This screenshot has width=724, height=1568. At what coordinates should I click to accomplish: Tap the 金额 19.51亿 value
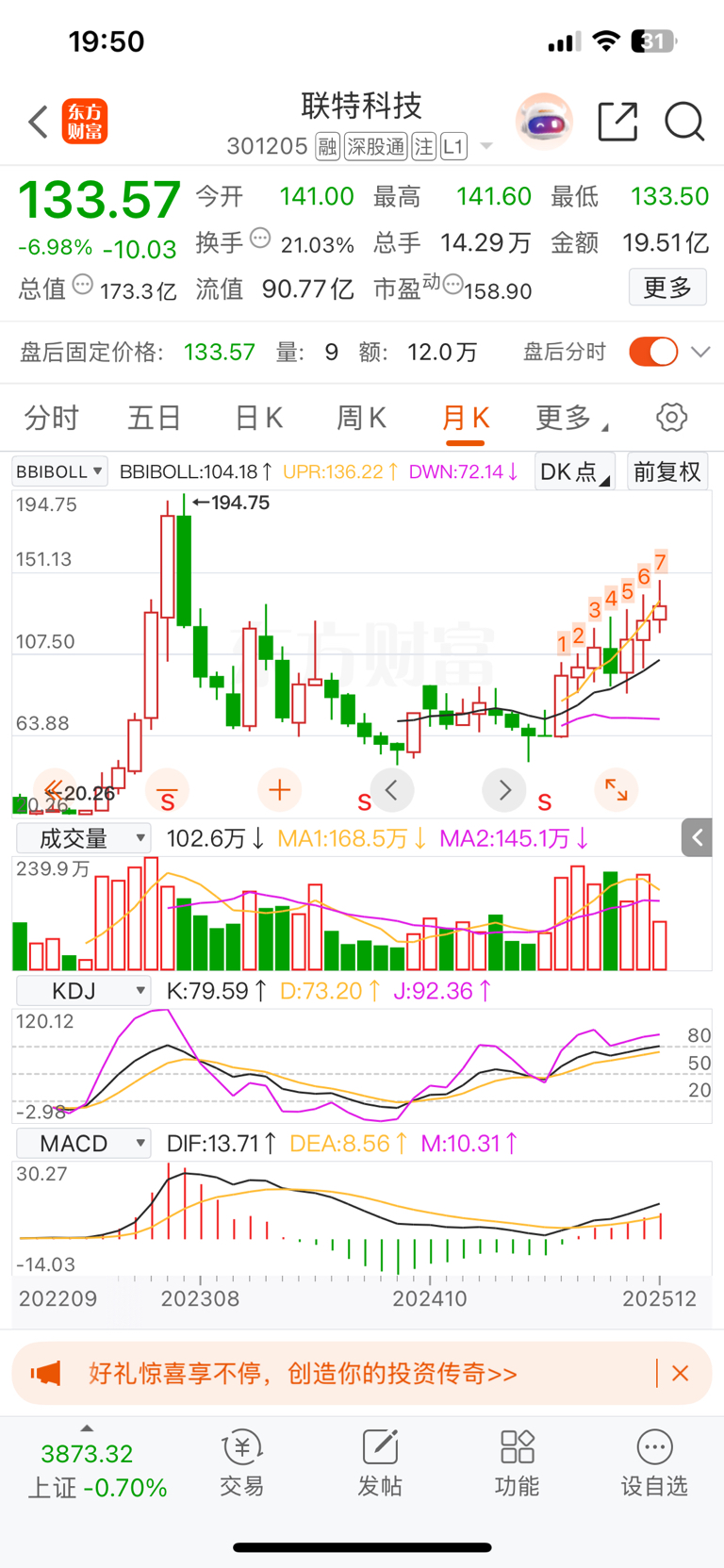[665, 242]
